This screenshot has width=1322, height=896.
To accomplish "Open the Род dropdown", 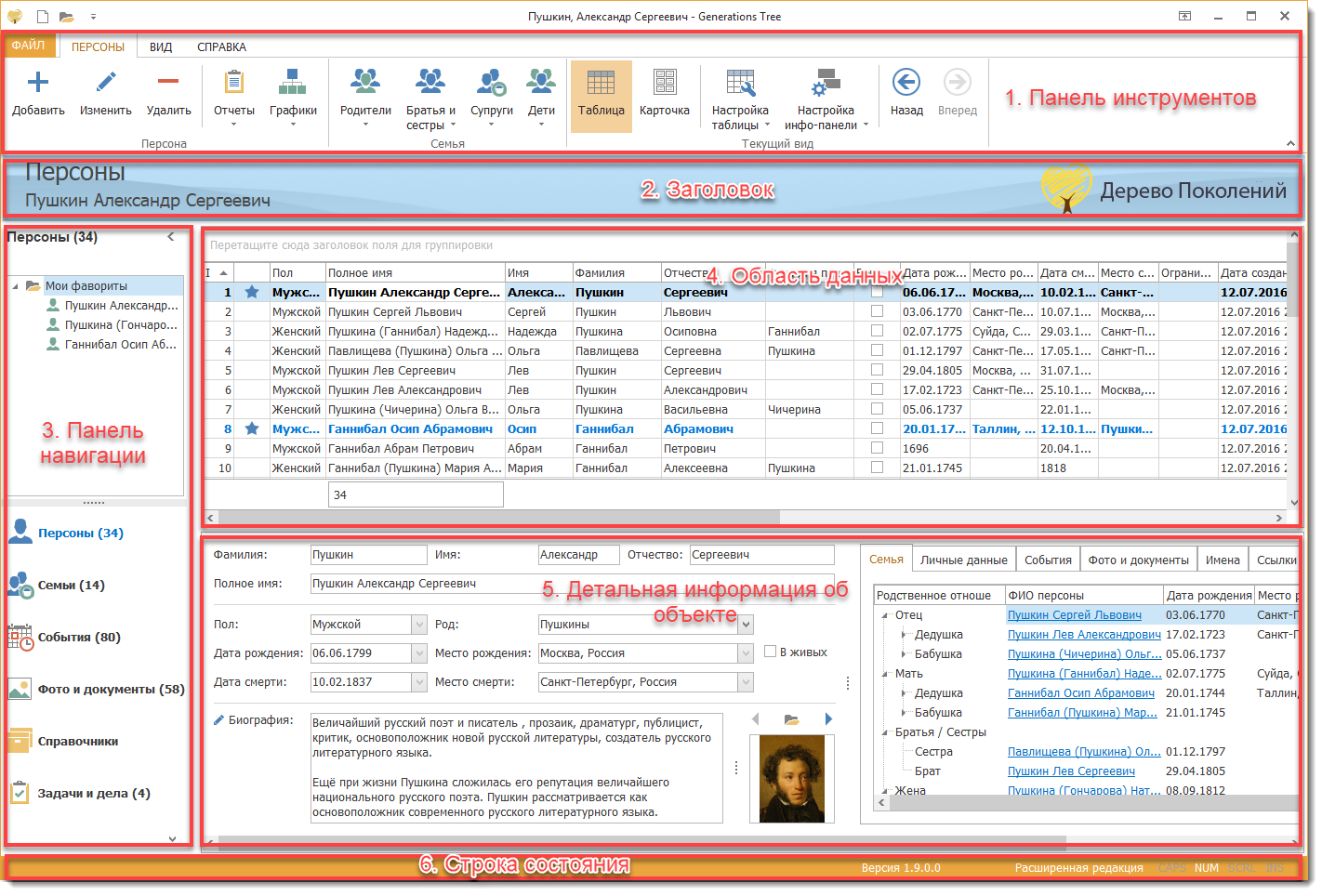I will tap(746, 625).
